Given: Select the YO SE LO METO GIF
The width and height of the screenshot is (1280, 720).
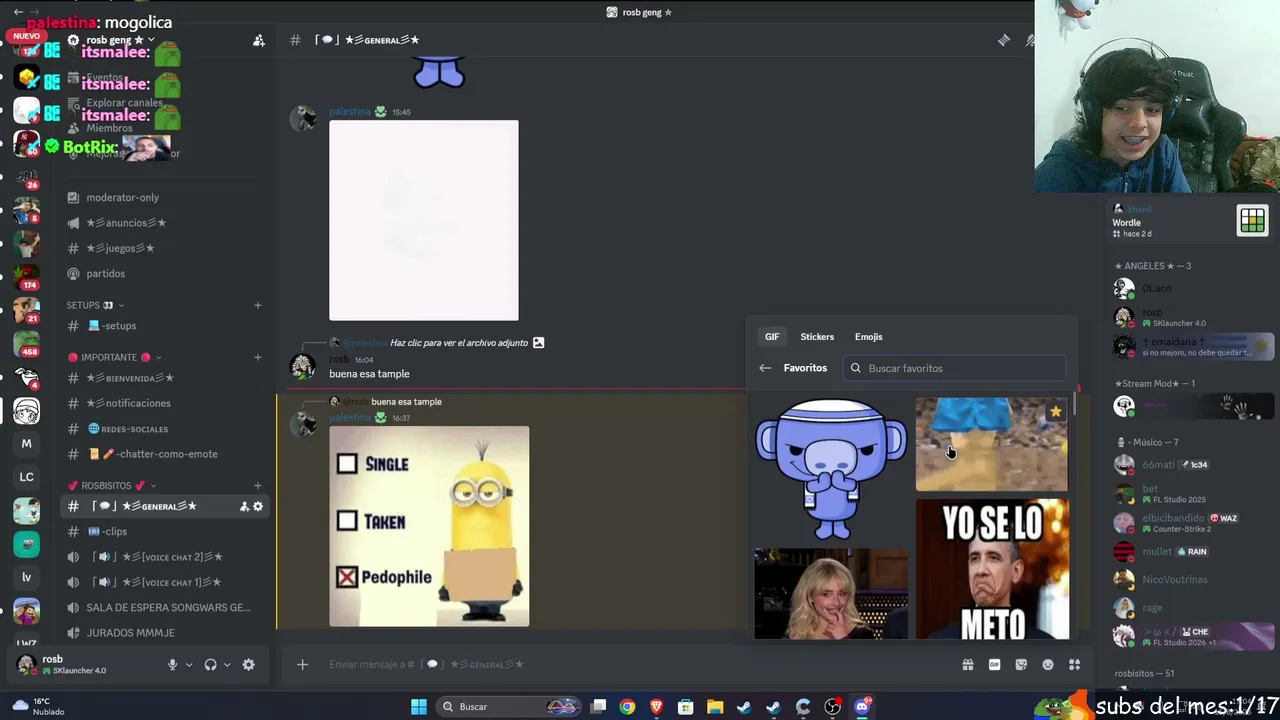Looking at the screenshot, I should [x=992, y=569].
